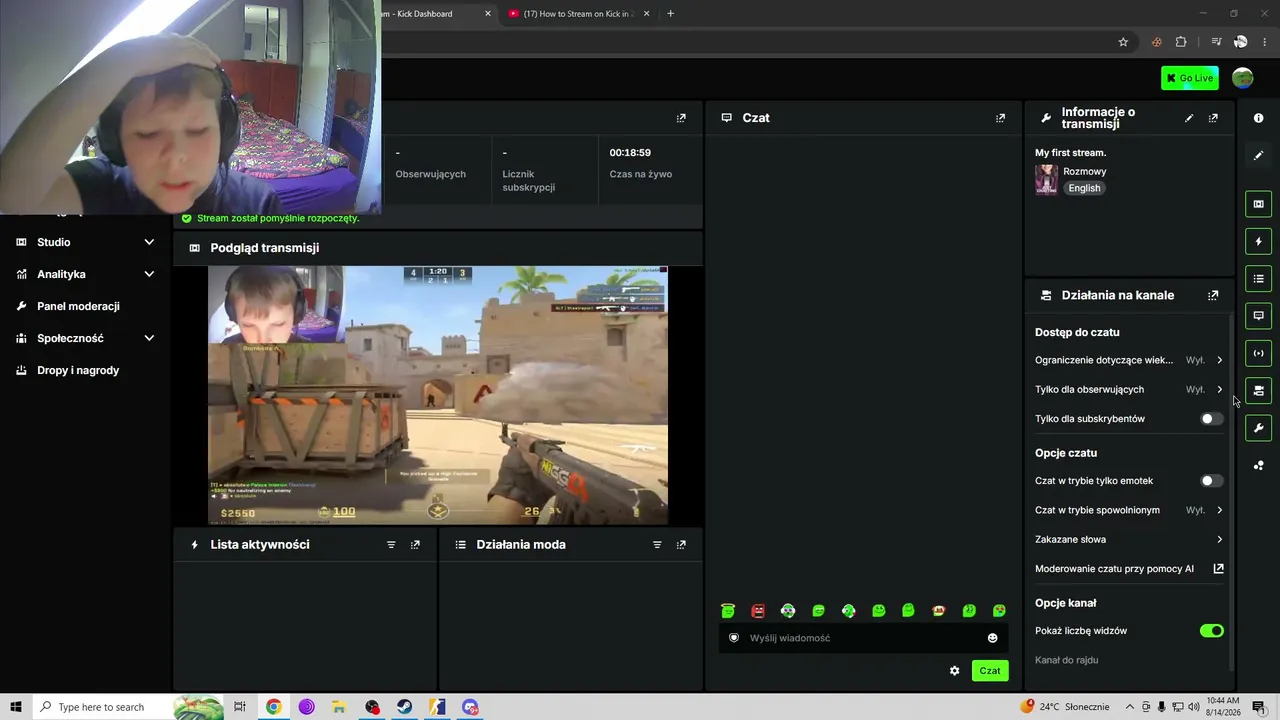Click the pencil icon in the right sidebar
The width and height of the screenshot is (1280, 720).
[1258, 155]
